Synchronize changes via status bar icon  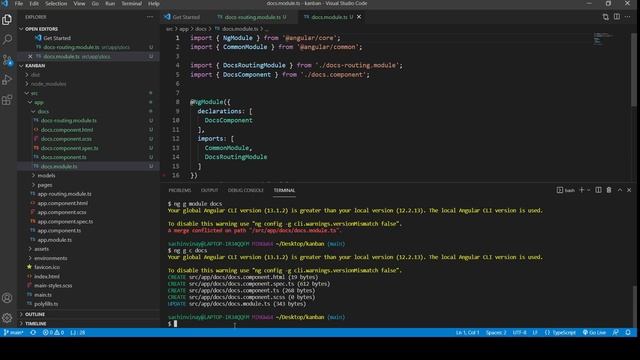(x=33, y=333)
